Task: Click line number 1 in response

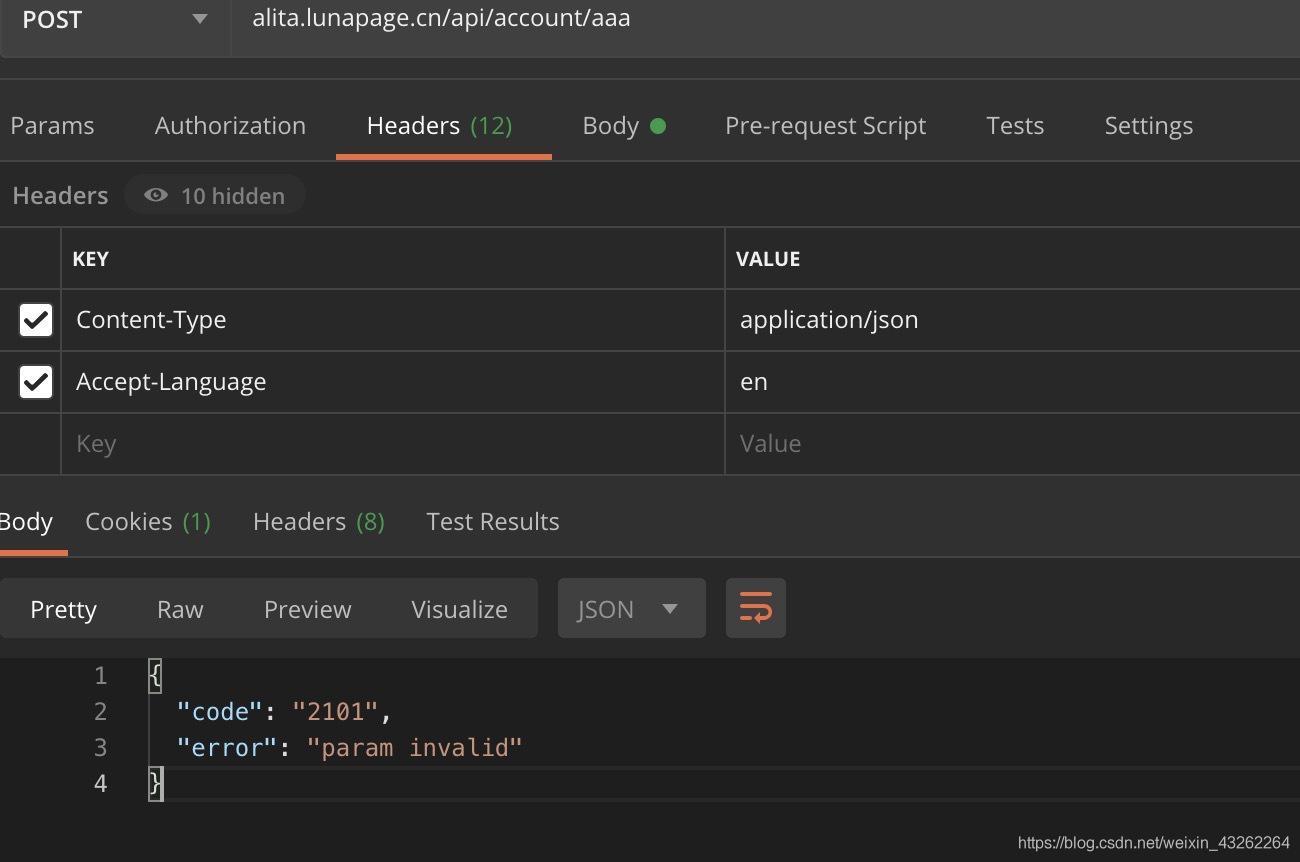Action: pos(100,676)
